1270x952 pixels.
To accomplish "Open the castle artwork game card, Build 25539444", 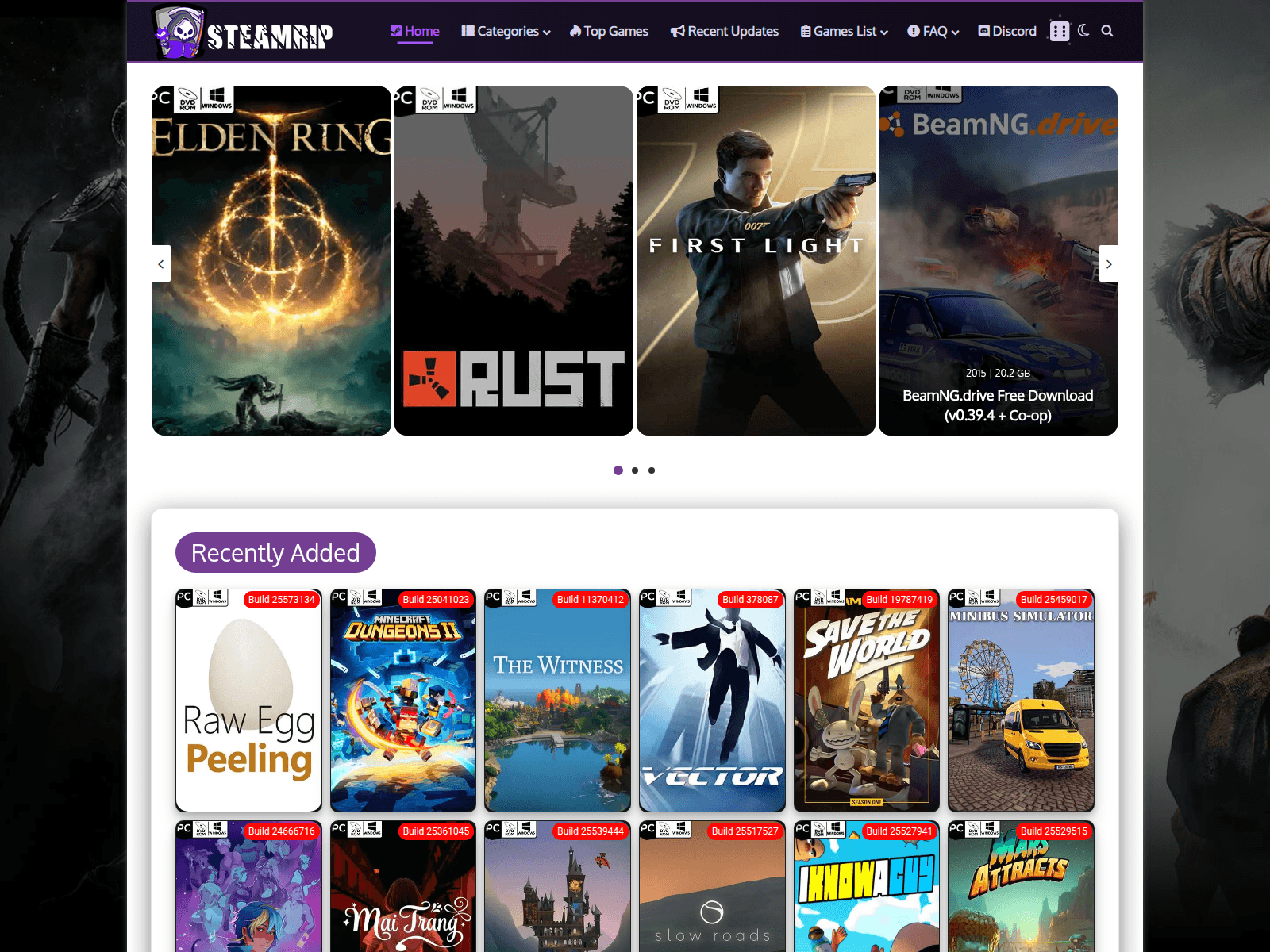I will point(558,886).
